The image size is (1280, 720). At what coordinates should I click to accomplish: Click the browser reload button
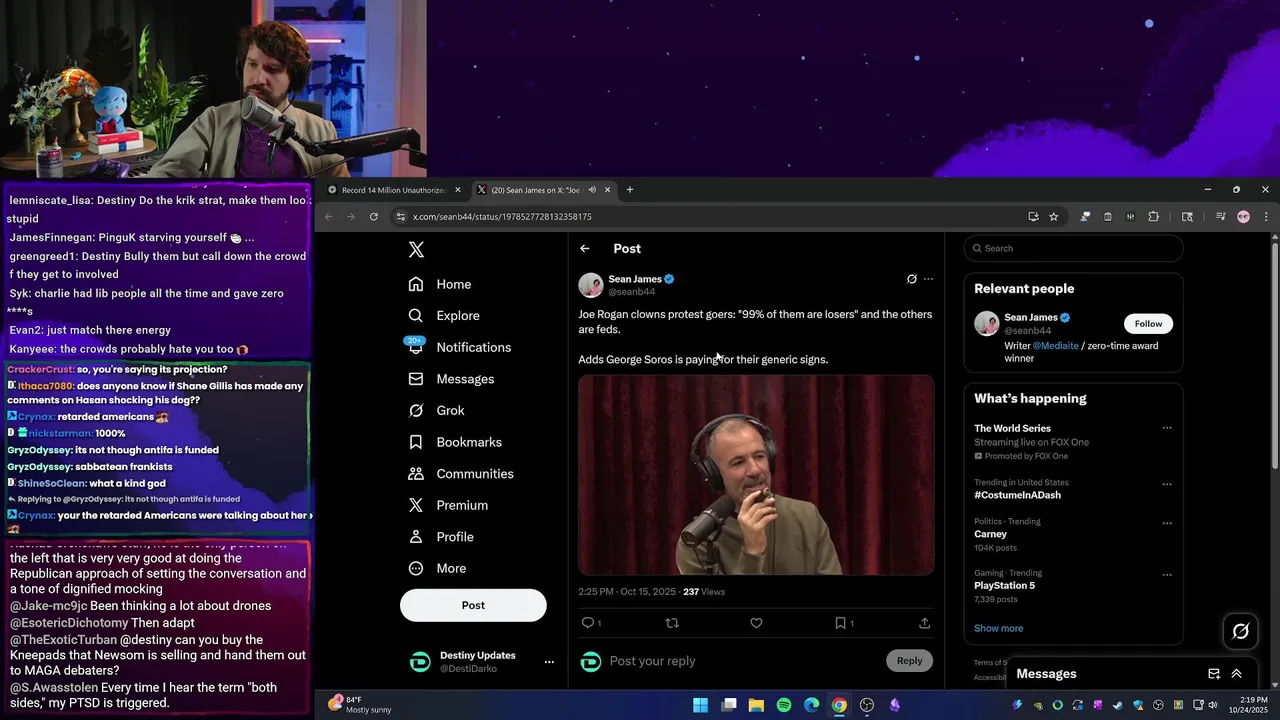[x=374, y=217]
